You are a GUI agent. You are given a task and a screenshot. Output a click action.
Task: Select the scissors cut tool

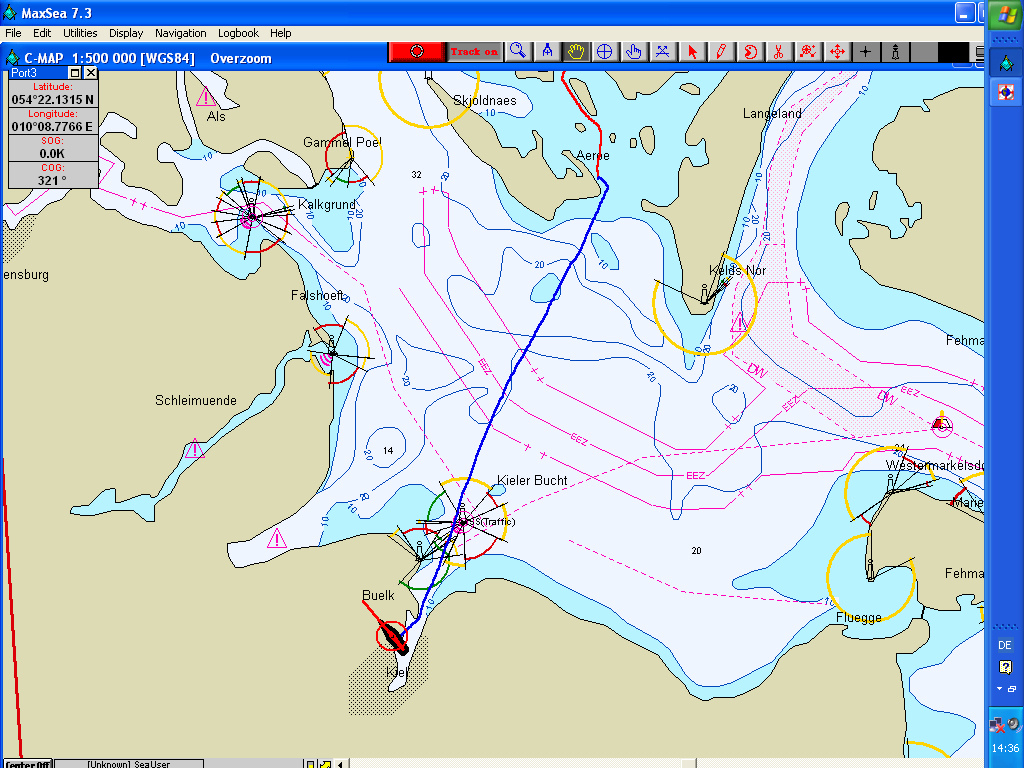click(778, 52)
